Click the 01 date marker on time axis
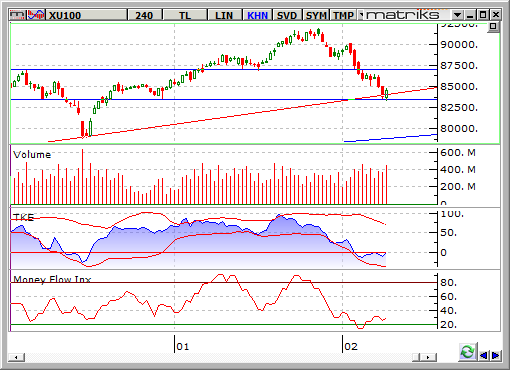This screenshot has height=370, width=510. (x=183, y=347)
